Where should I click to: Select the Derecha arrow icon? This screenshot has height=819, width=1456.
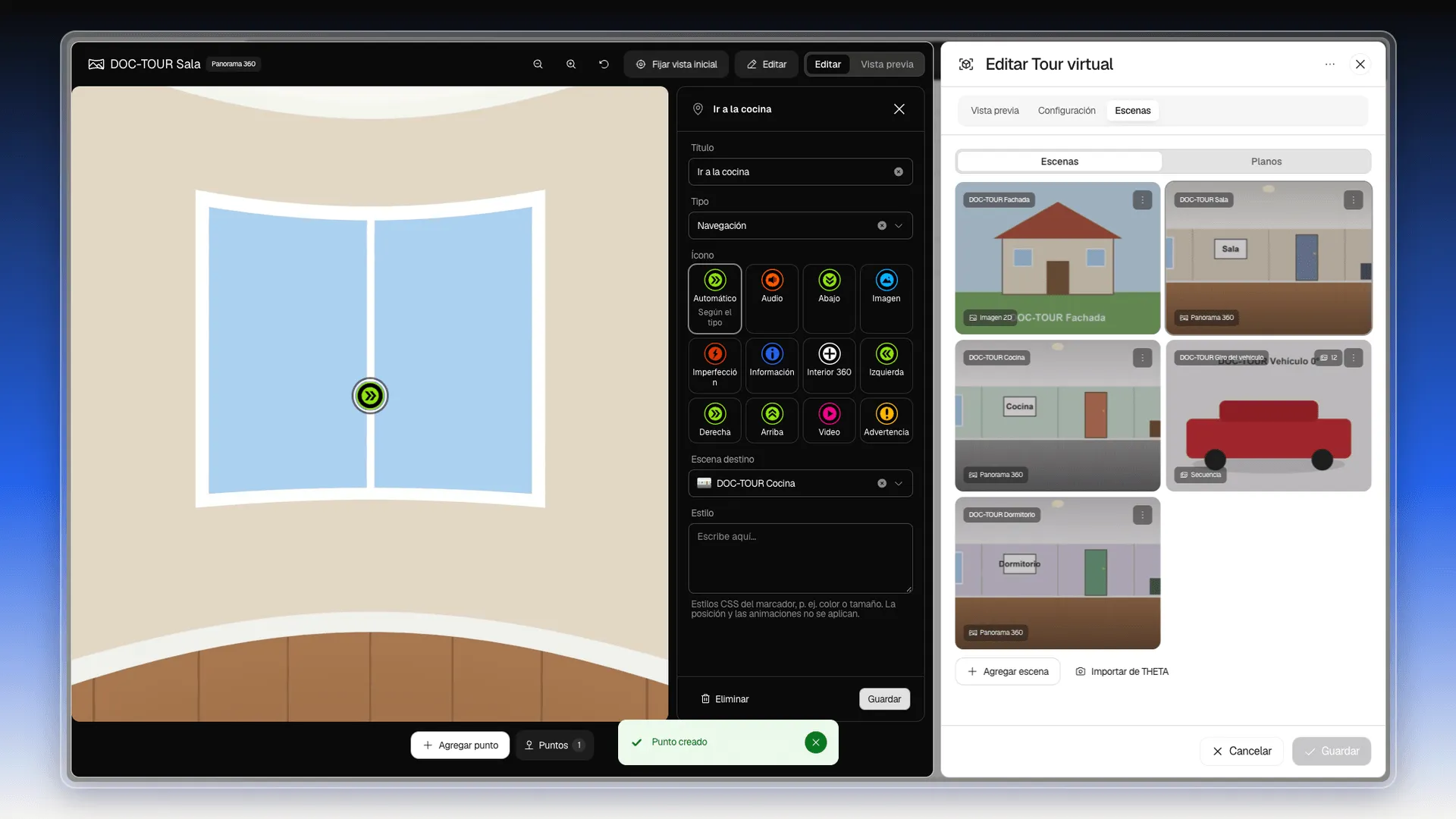(x=714, y=421)
